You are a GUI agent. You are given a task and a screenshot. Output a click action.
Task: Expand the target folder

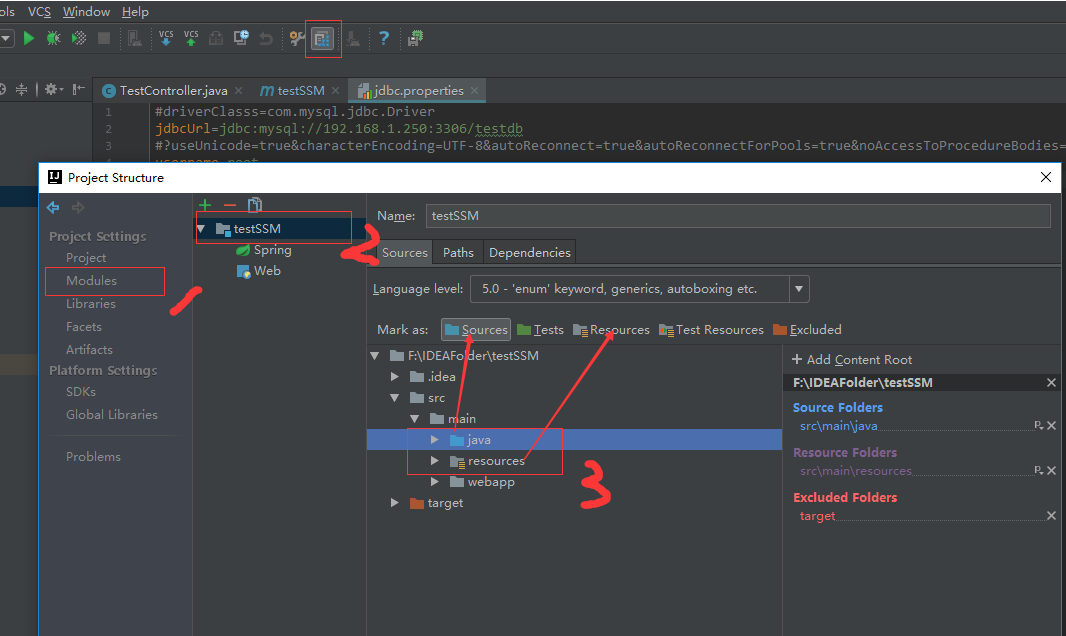click(395, 503)
